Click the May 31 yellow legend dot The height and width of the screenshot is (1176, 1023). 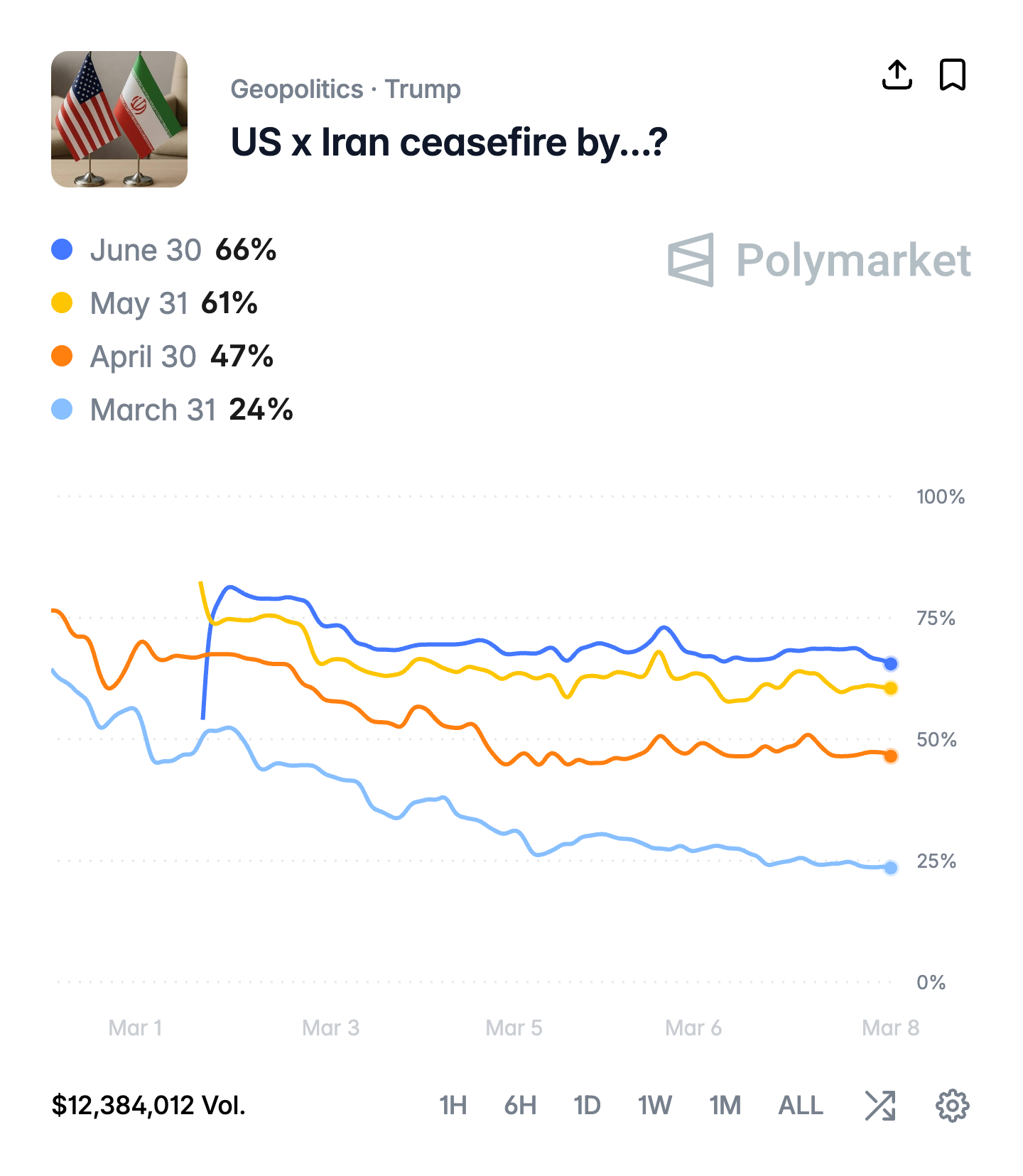point(63,303)
